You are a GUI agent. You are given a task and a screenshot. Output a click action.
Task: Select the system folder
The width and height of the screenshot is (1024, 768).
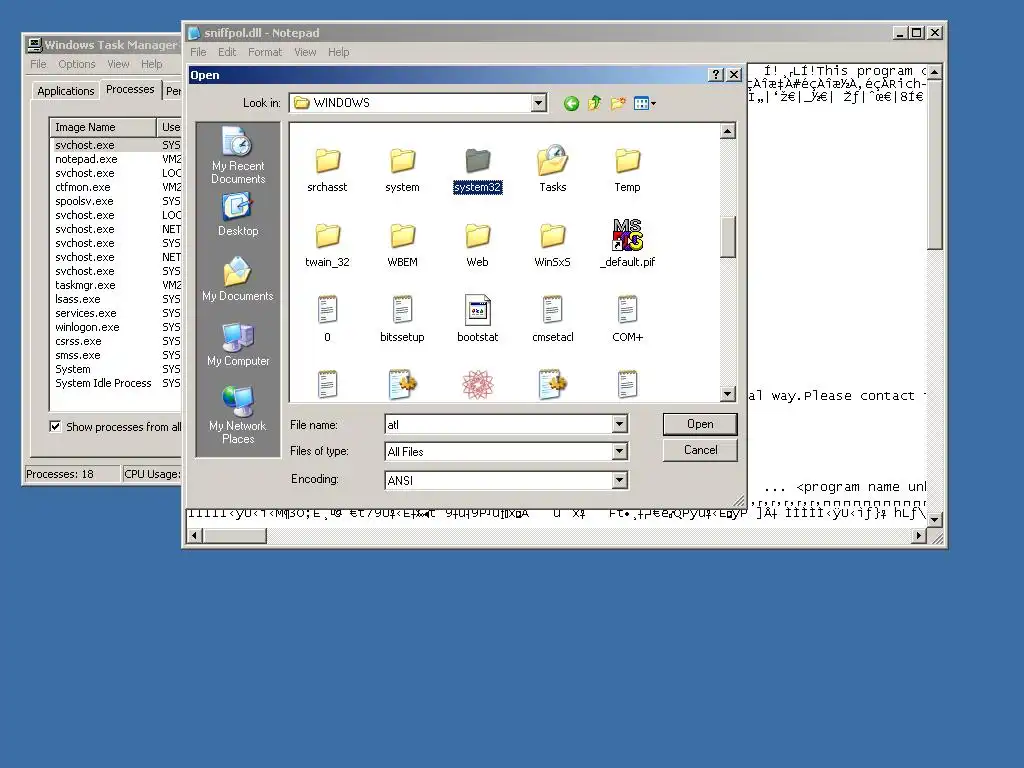pyautogui.click(x=402, y=170)
